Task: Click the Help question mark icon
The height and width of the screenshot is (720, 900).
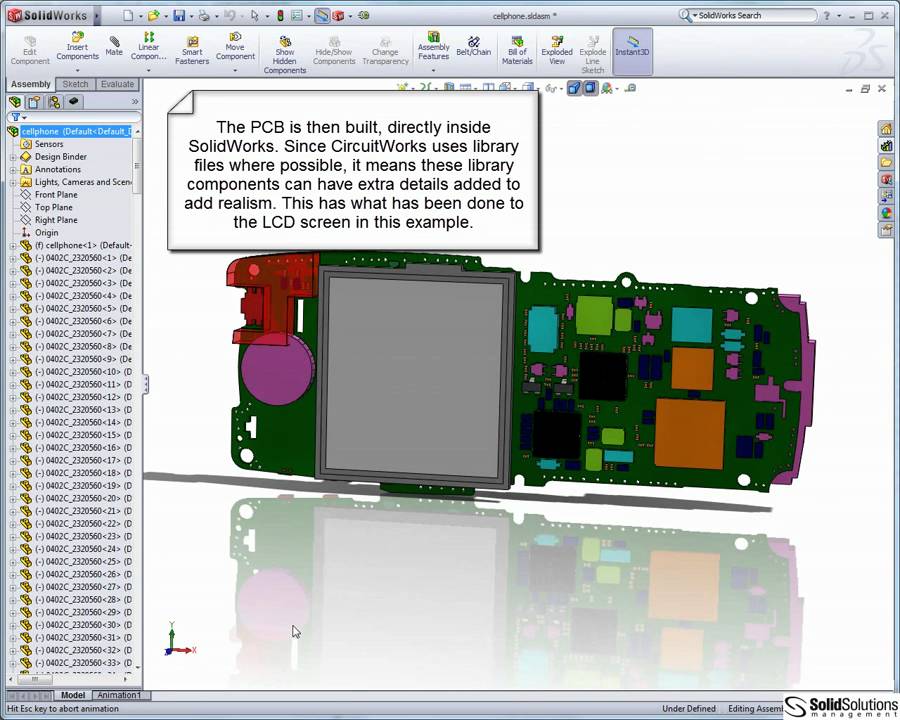Action: click(827, 16)
